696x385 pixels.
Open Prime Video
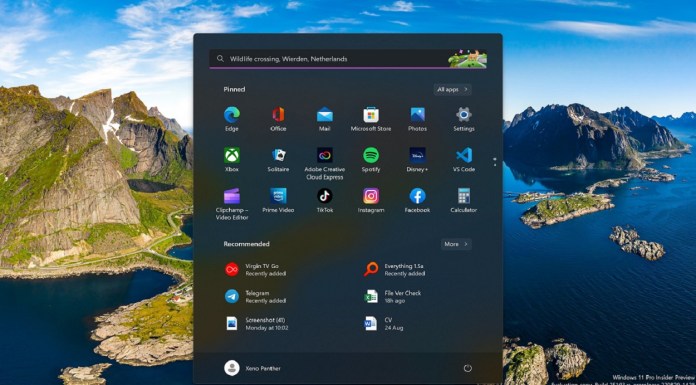pos(278,200)
